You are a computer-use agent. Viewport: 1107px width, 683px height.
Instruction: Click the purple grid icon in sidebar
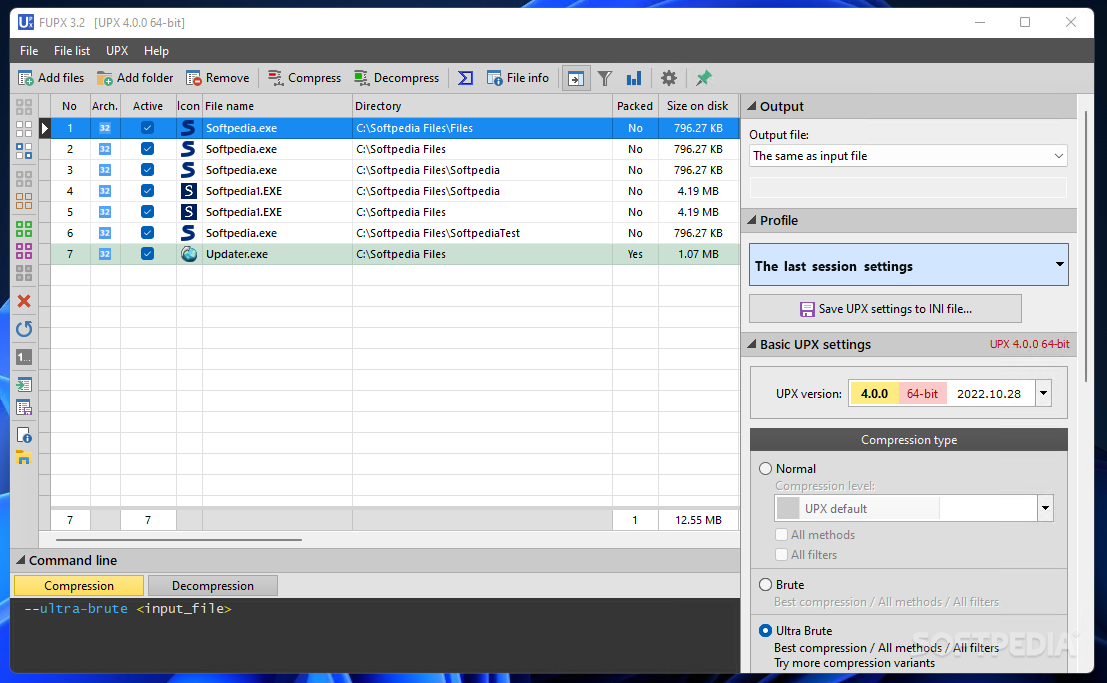pyautogui.click(x=24, y=251)
